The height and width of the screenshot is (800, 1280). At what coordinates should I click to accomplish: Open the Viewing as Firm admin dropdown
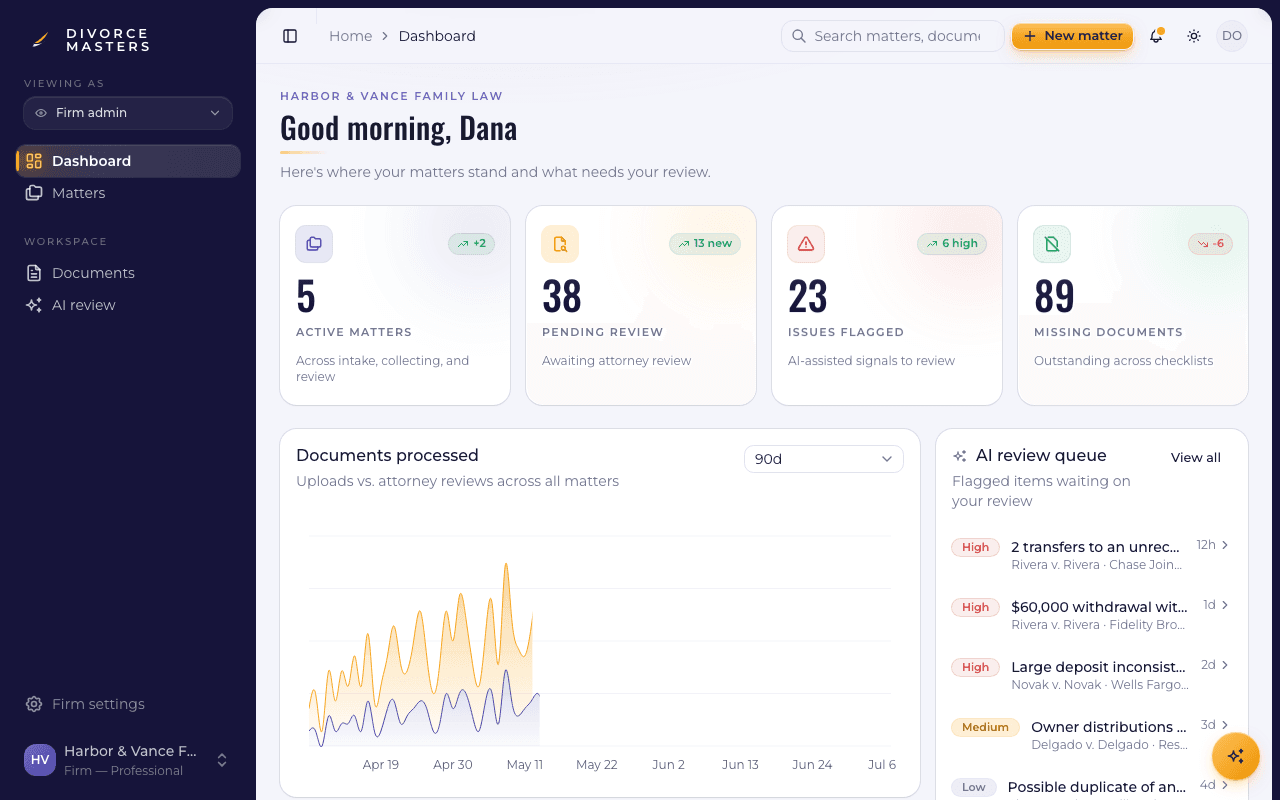point(128,113)
